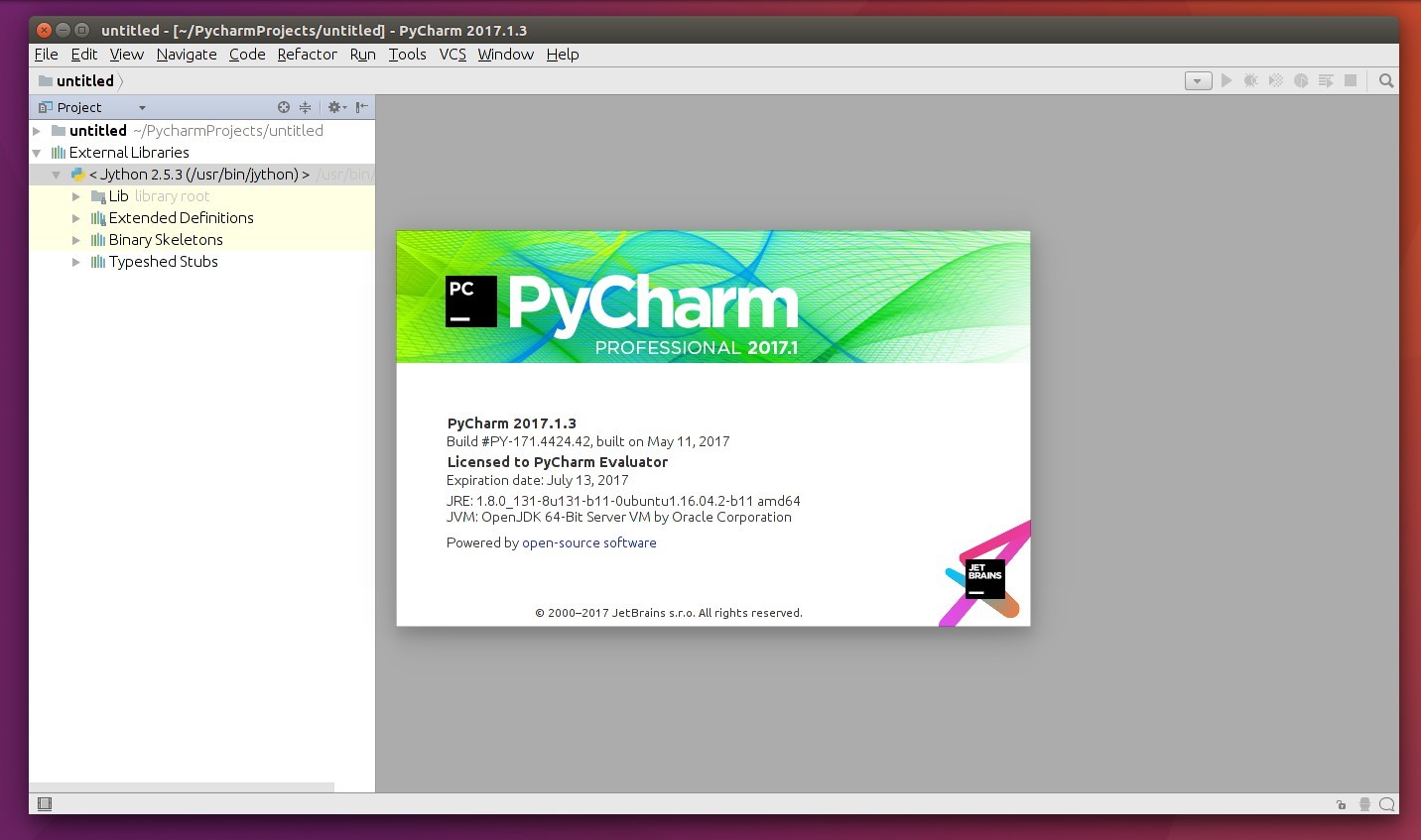Click the horizontal scrollbar of Project panel

pyautogui.click(x=182, y=786)
